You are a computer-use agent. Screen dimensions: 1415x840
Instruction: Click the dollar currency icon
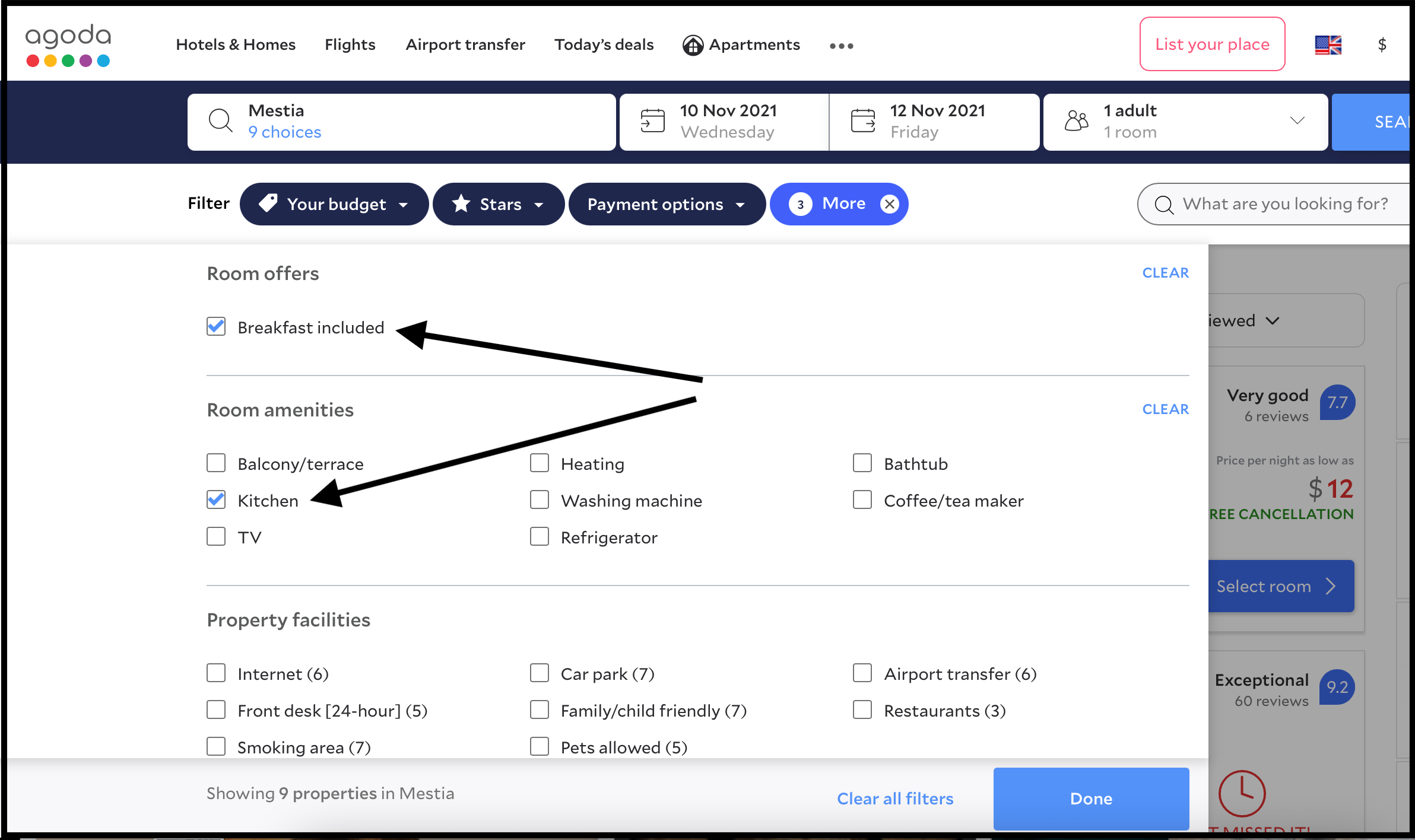pyautogui.click(x=1382, y=45)
